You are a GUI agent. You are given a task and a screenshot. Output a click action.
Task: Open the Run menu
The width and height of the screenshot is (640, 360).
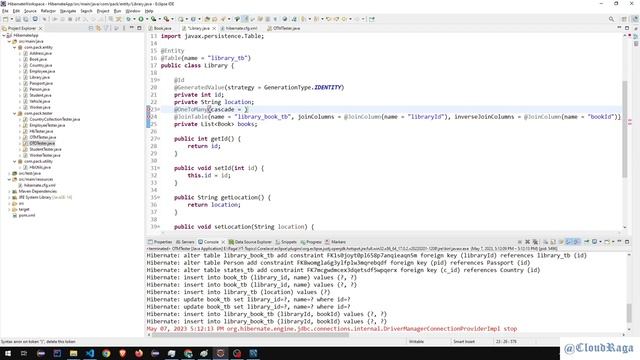(118, 11)
